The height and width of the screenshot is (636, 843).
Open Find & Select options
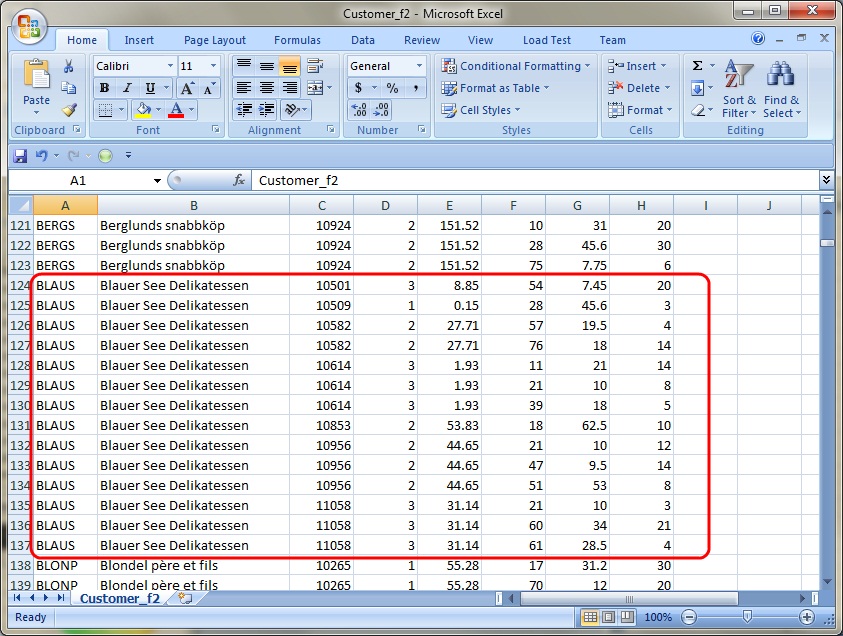pos(782,89)
